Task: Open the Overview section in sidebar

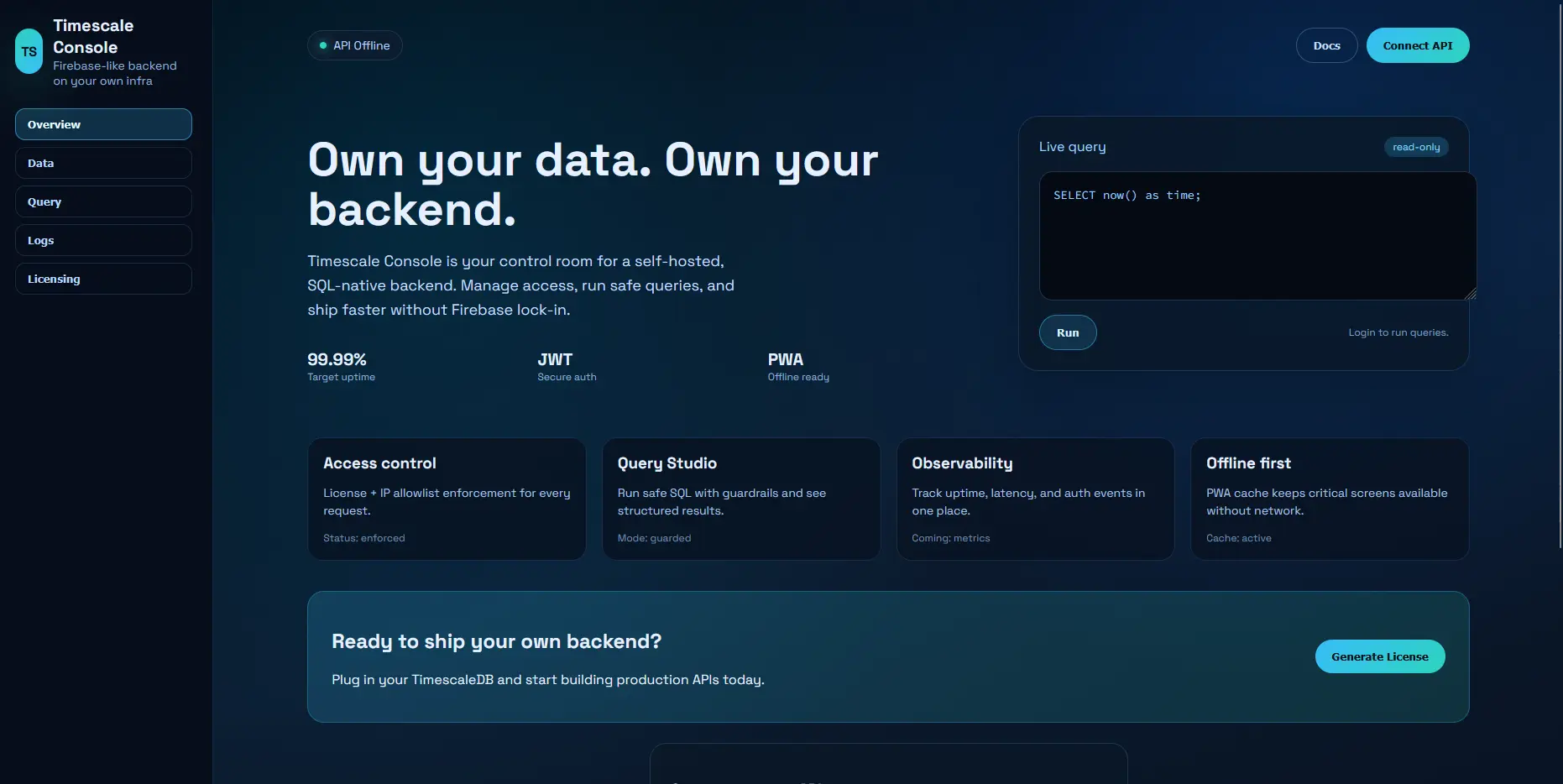Action: [103, 124]
